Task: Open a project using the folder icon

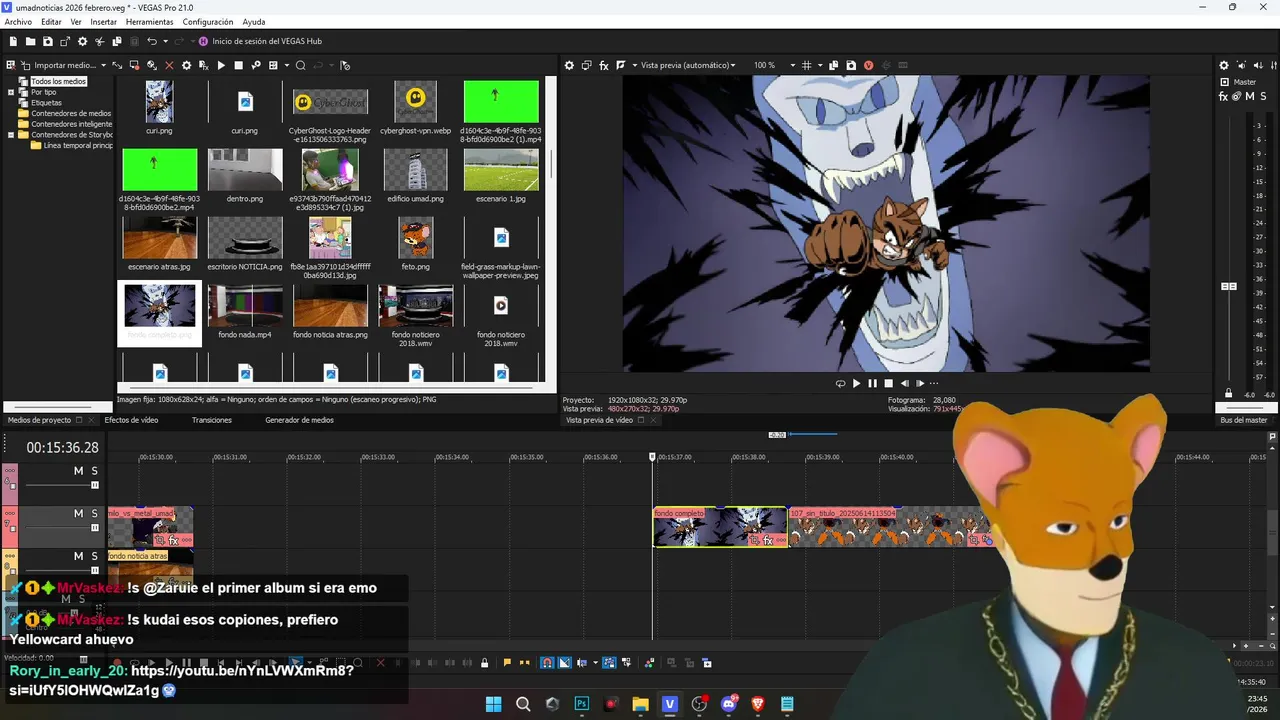Action: click(30, 41)
